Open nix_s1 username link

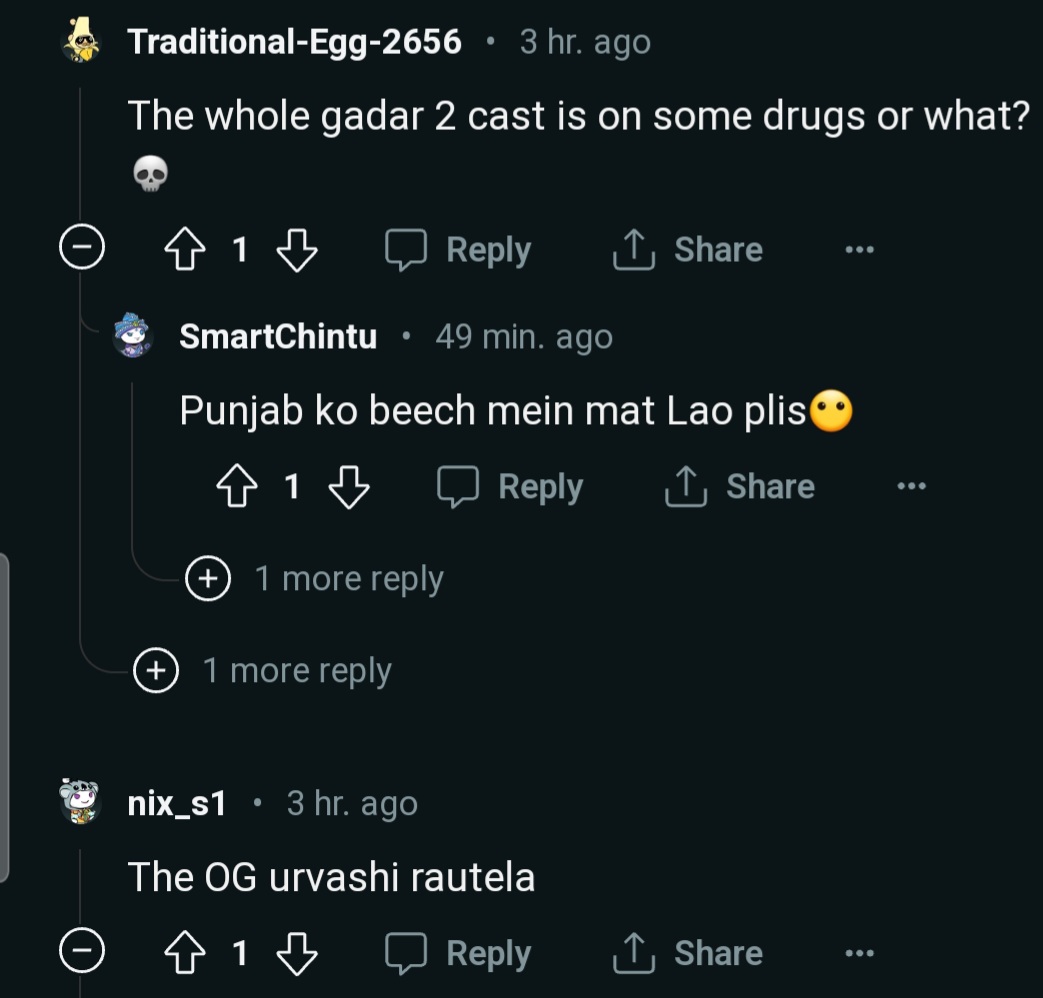pyautogui.click(x=177, y=803)
